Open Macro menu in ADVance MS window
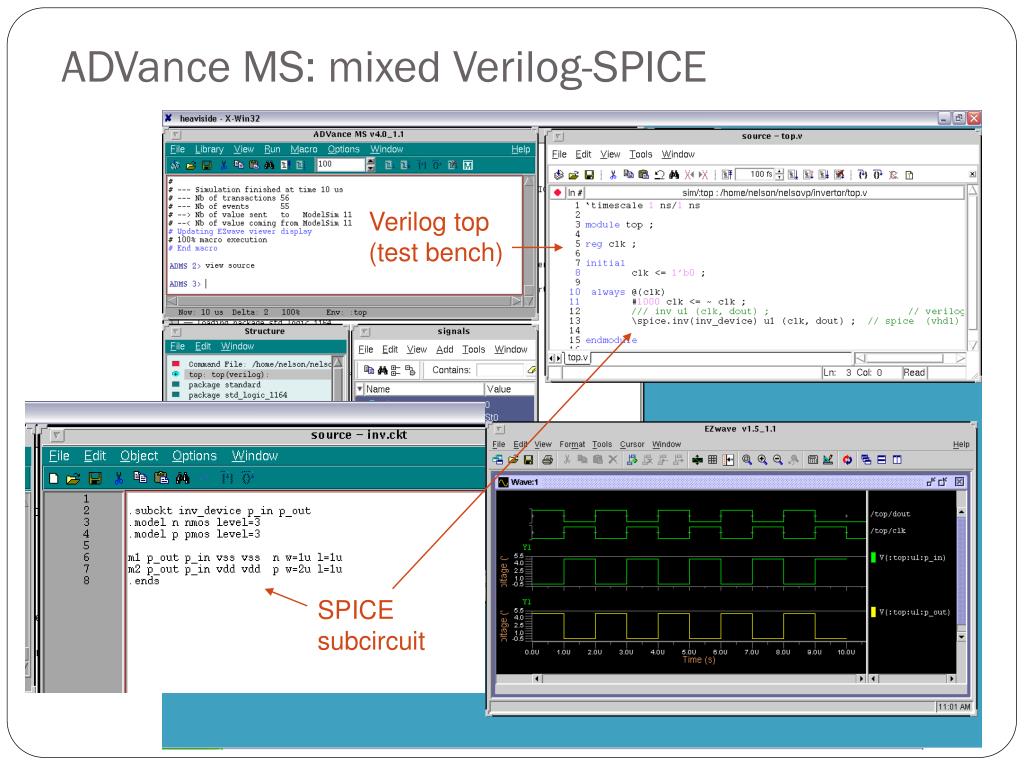1024x768 pixels. [x=304, y=149]
